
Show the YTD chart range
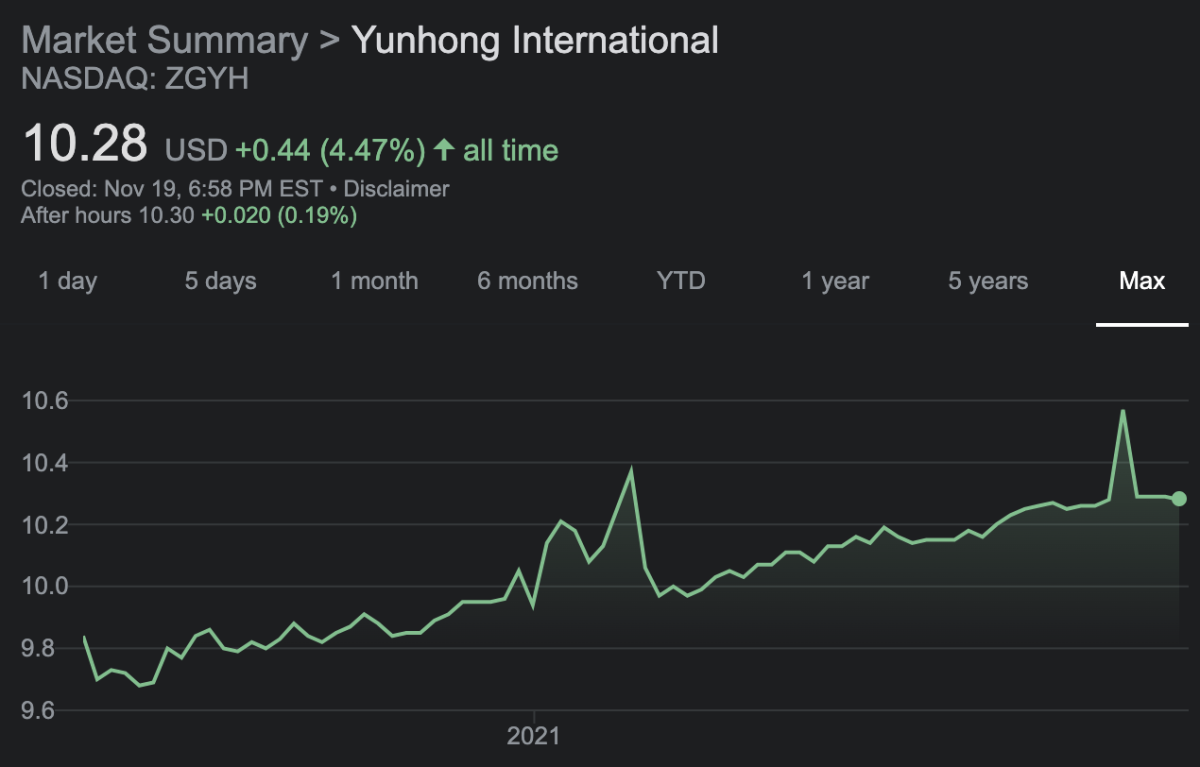click(681, 281)
